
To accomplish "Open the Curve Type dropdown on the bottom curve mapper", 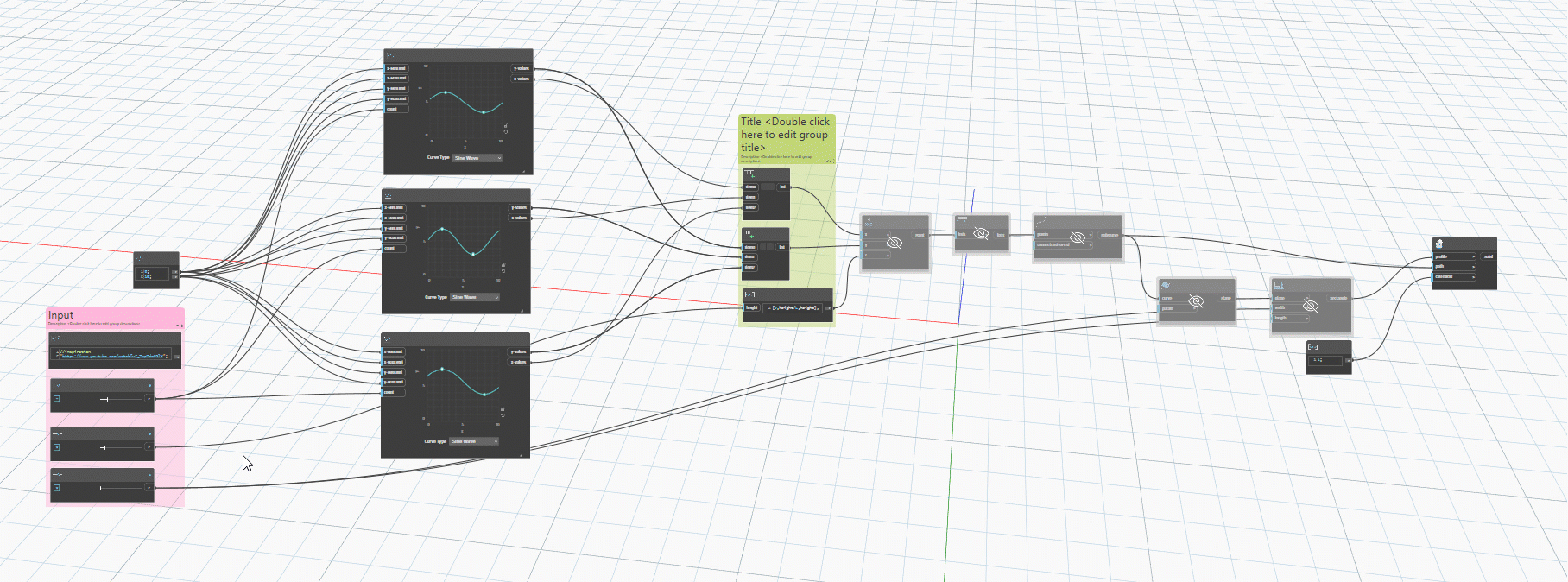I will [x=474, y=441].
